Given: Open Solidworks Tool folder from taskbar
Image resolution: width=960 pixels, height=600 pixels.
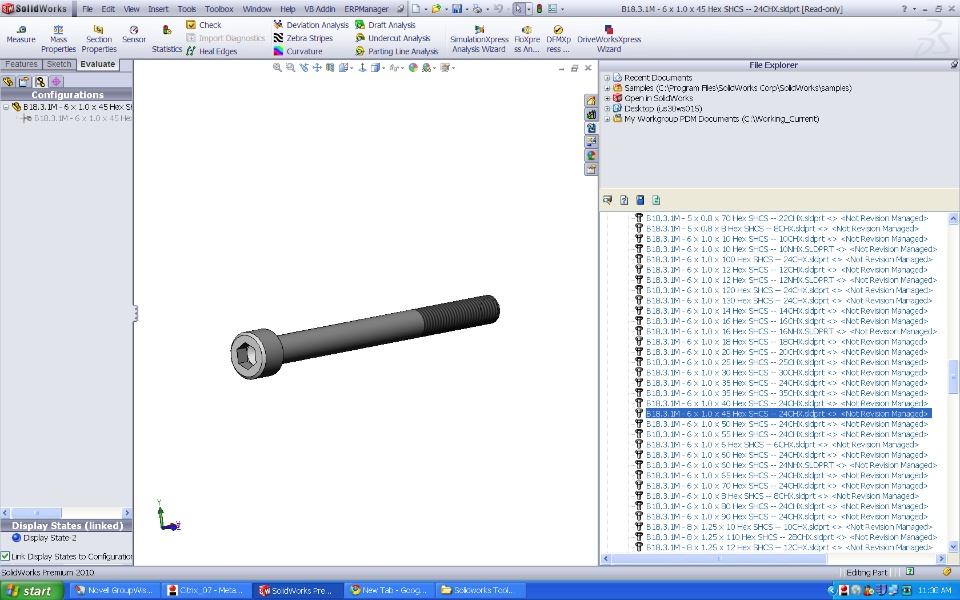Looking at the screenshot, I should [479, 591].
